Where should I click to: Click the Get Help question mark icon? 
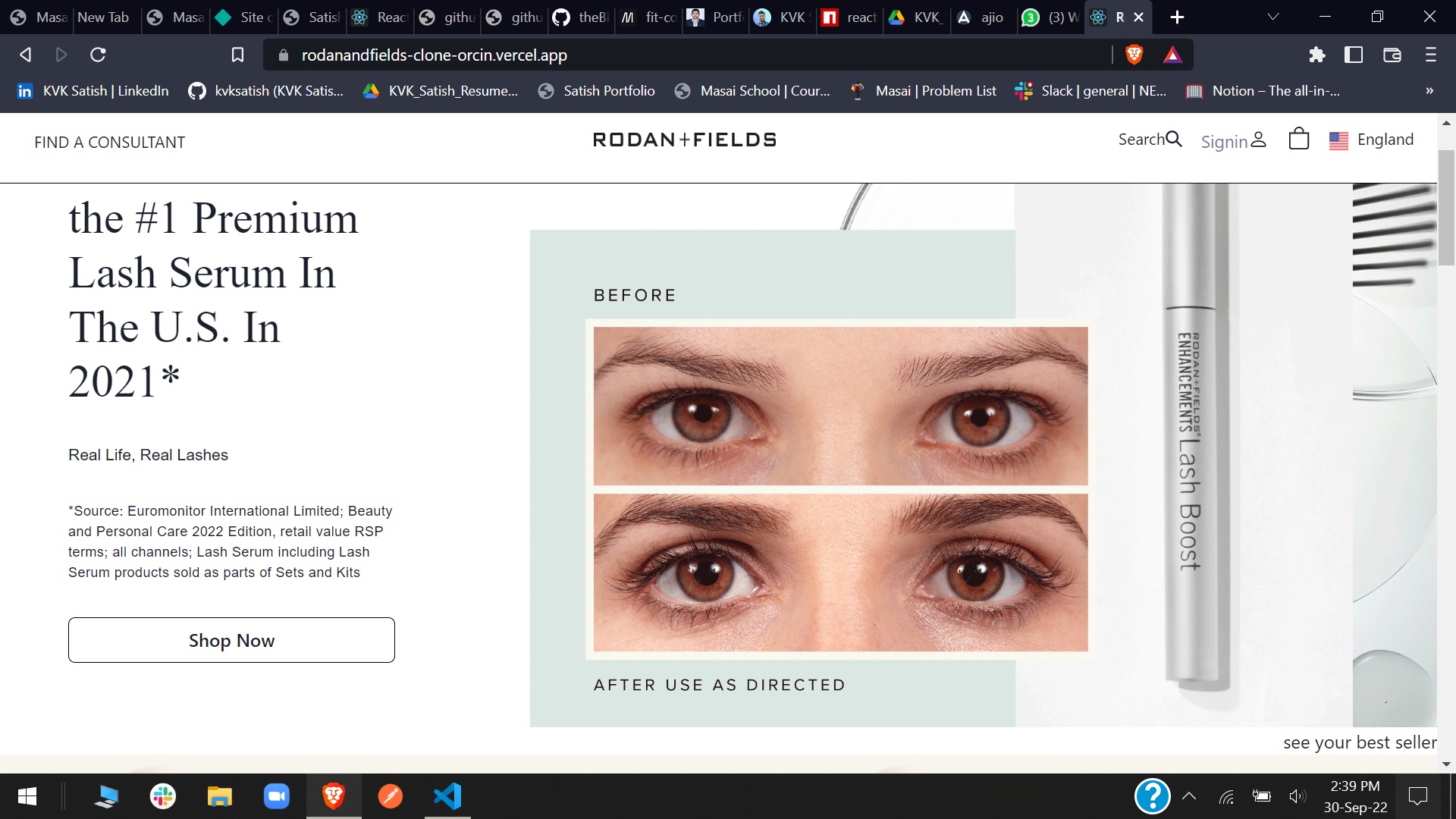point(1152,796)
